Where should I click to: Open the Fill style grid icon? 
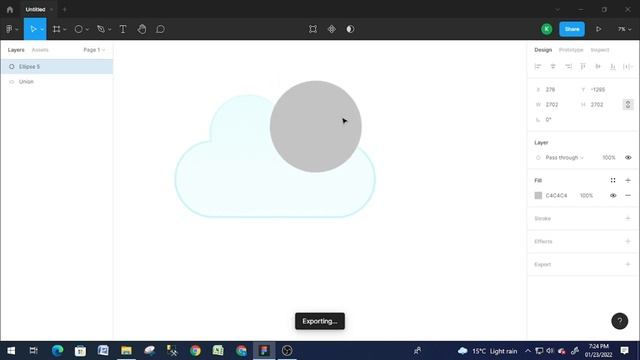[613, 180]
